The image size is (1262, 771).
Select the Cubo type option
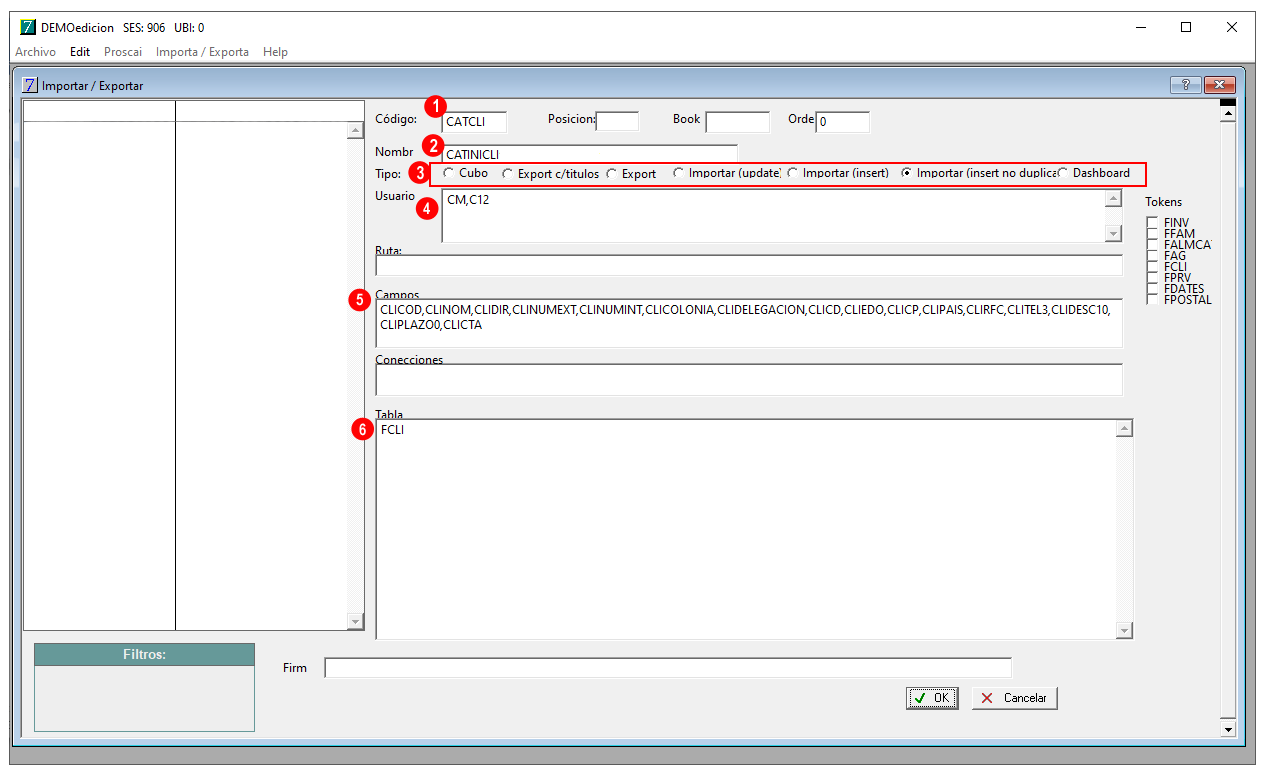tap(448, 173)
